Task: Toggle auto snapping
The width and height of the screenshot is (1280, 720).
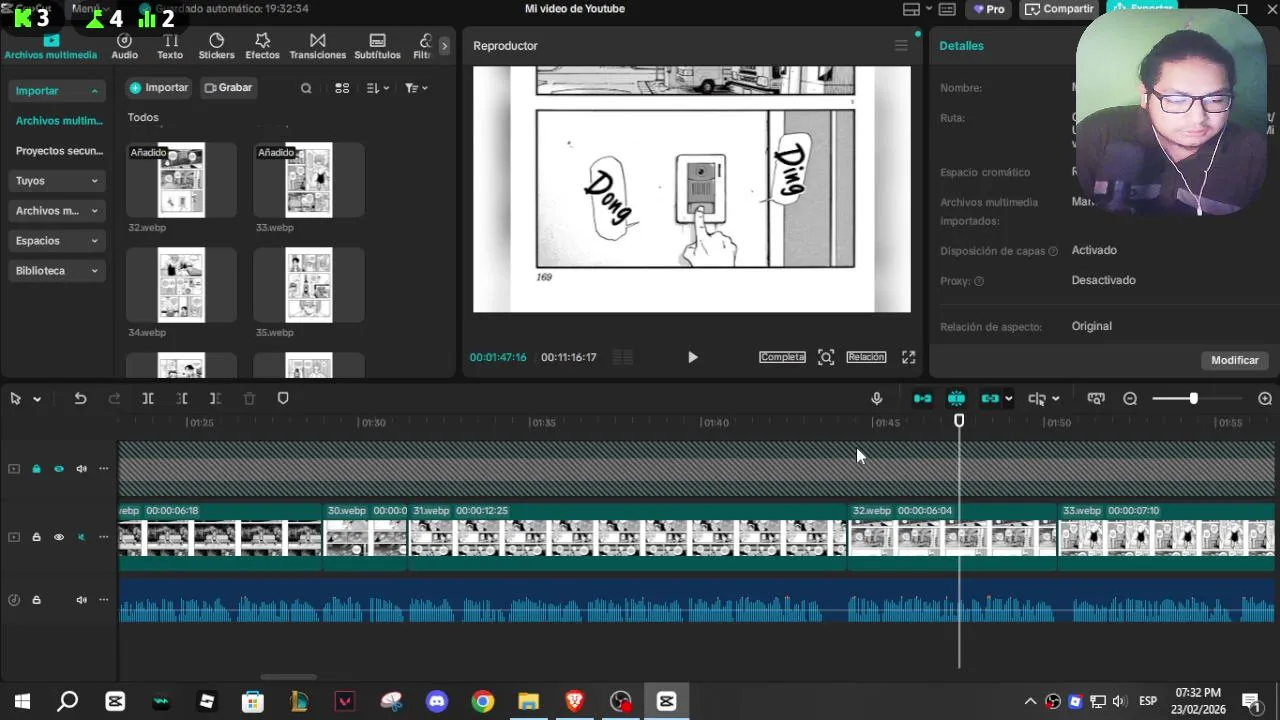Action: click(x=956, y=398)
